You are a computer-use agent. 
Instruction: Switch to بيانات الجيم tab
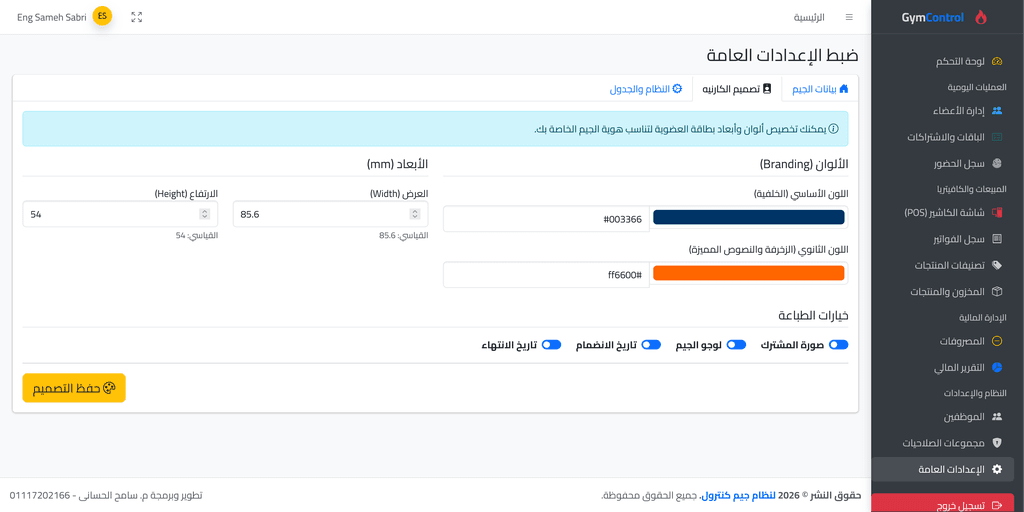pos(820,89)
